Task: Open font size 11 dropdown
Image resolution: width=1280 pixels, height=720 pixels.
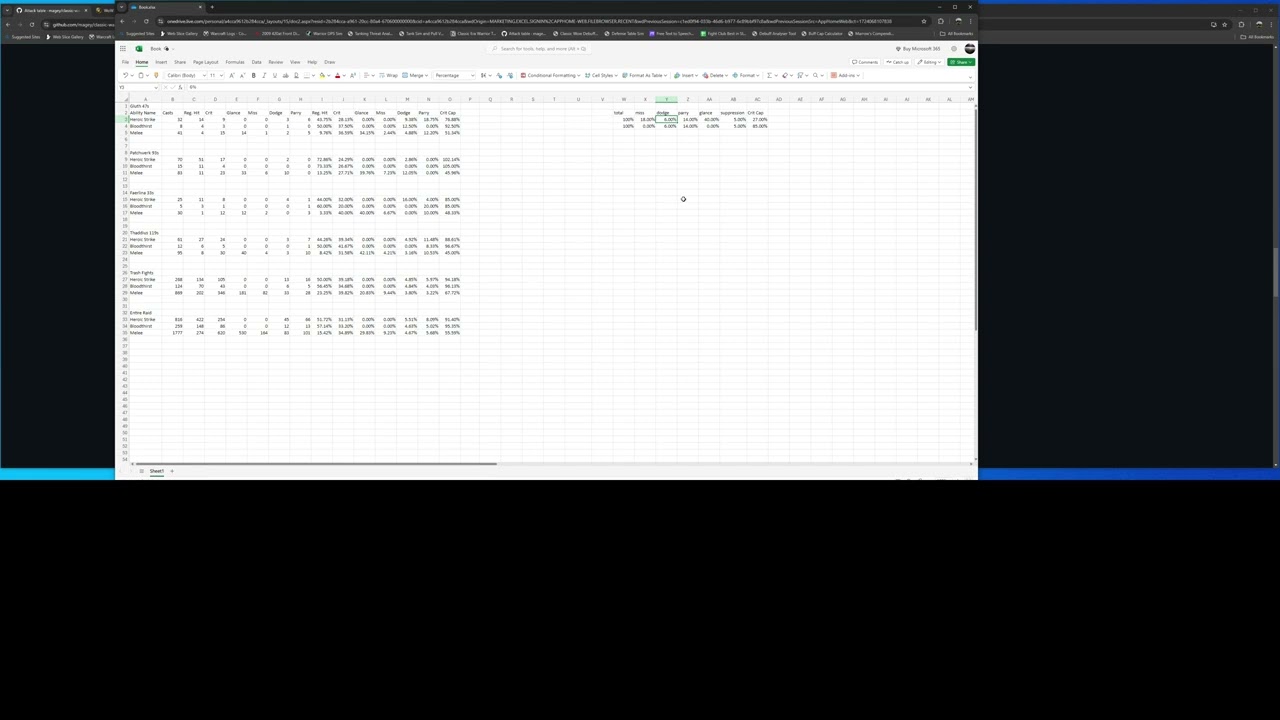Action: 216,75
